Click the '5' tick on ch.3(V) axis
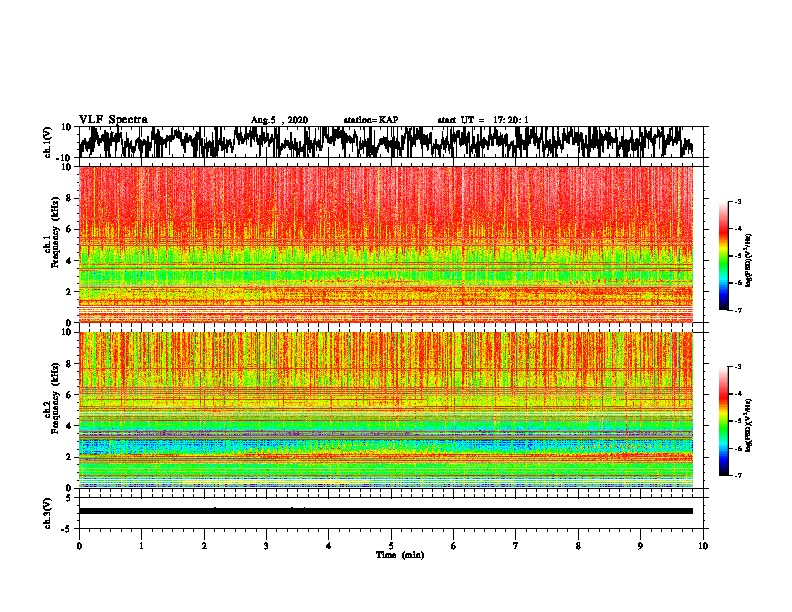Viewport: 792px width, 612px height. (x=69, y=498)
